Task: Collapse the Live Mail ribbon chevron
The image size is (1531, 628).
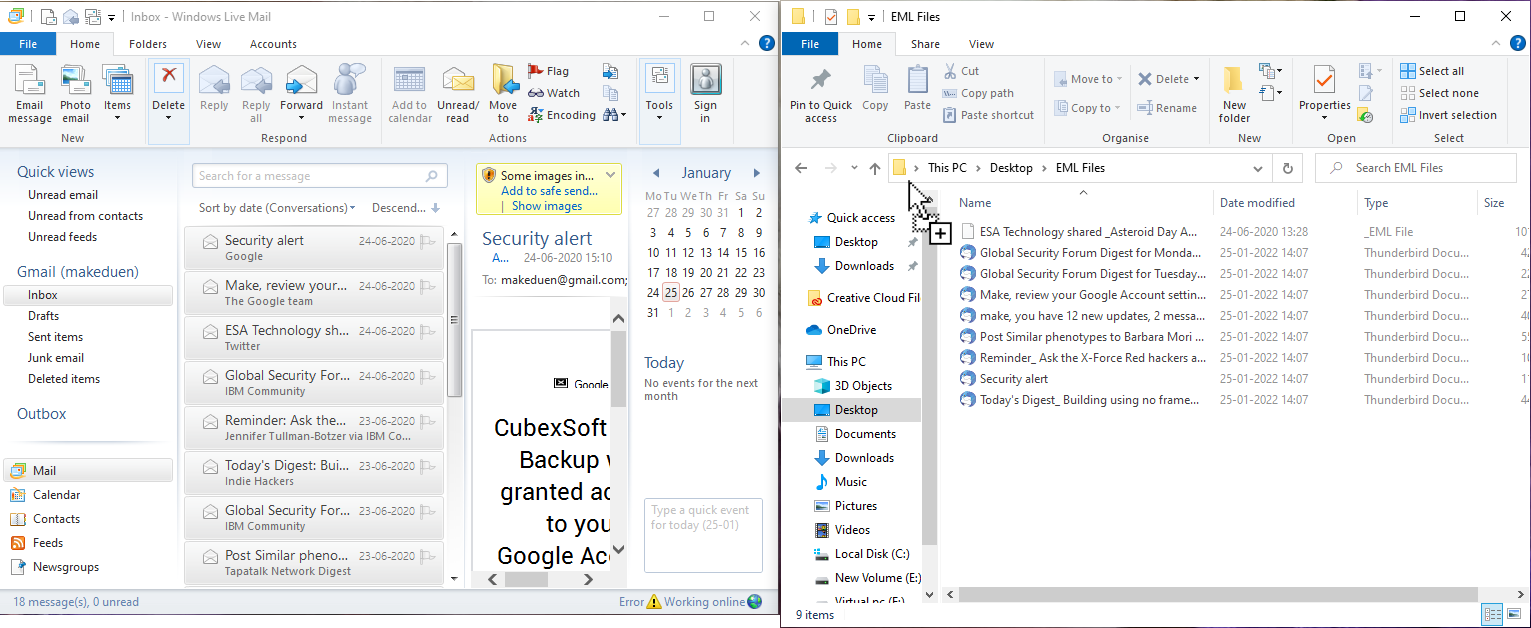Action: 746,44
